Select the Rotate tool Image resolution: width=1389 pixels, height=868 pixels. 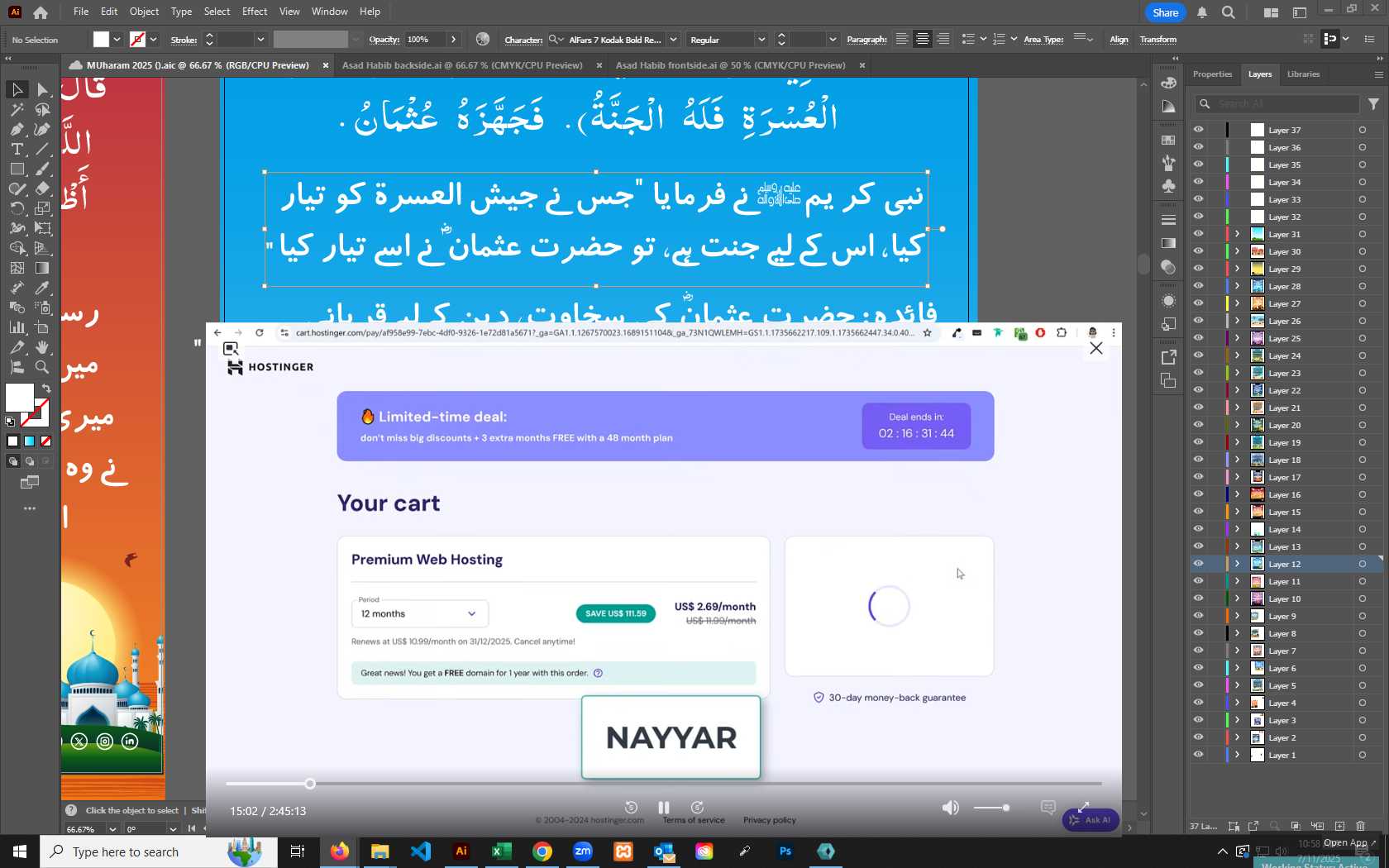click(17, 208)
